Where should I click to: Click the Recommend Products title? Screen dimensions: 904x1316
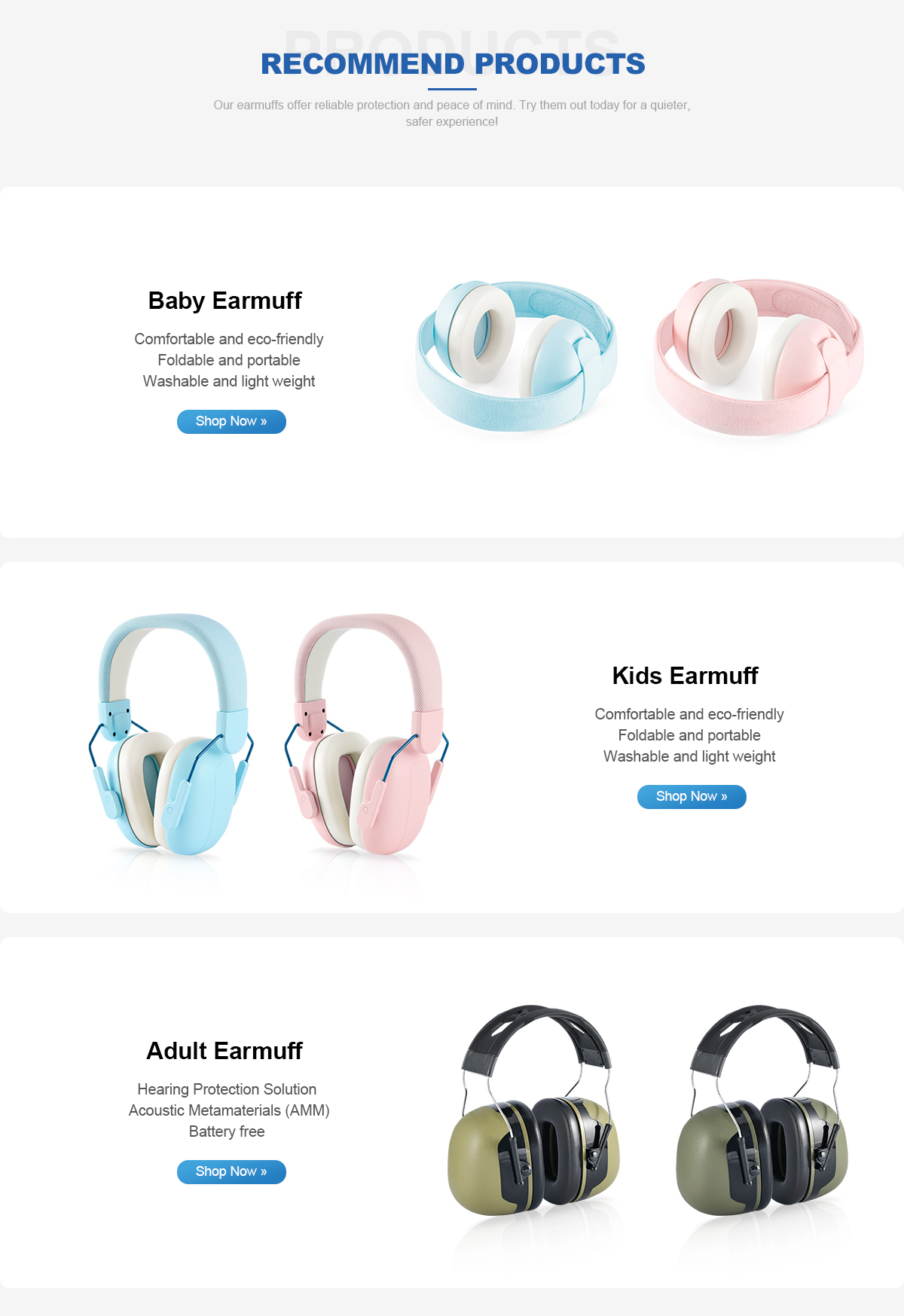click(453, 64)
